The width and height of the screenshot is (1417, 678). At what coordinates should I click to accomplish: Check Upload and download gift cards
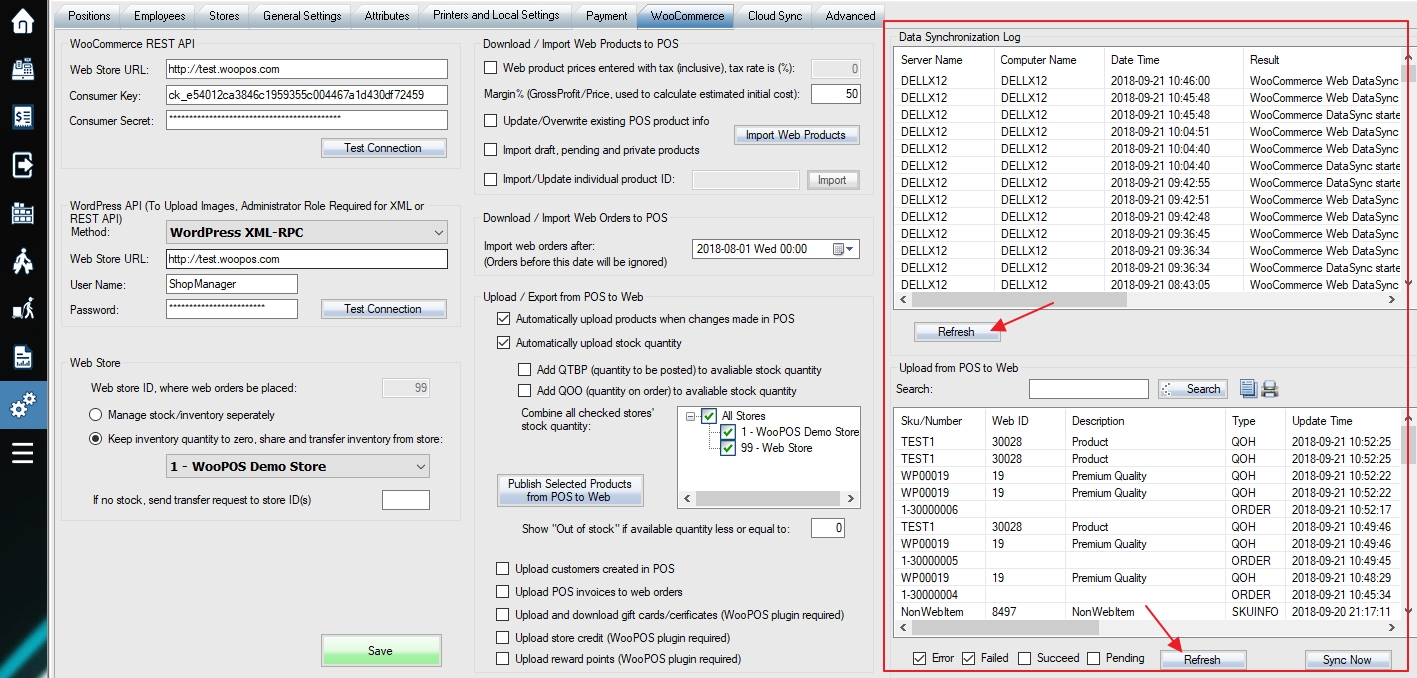[x=503, y=615]
